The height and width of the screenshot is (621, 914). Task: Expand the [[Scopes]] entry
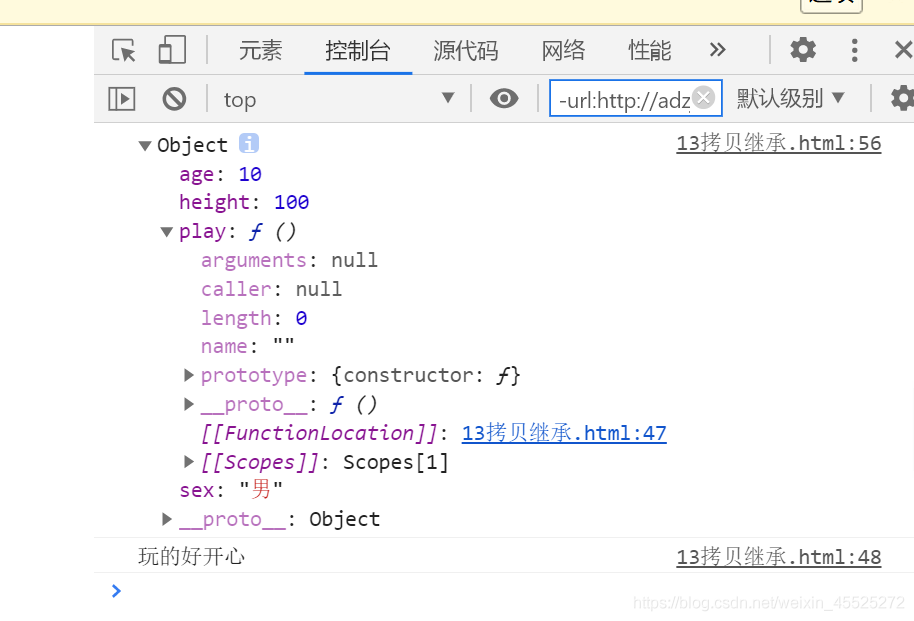coord(189,462)
